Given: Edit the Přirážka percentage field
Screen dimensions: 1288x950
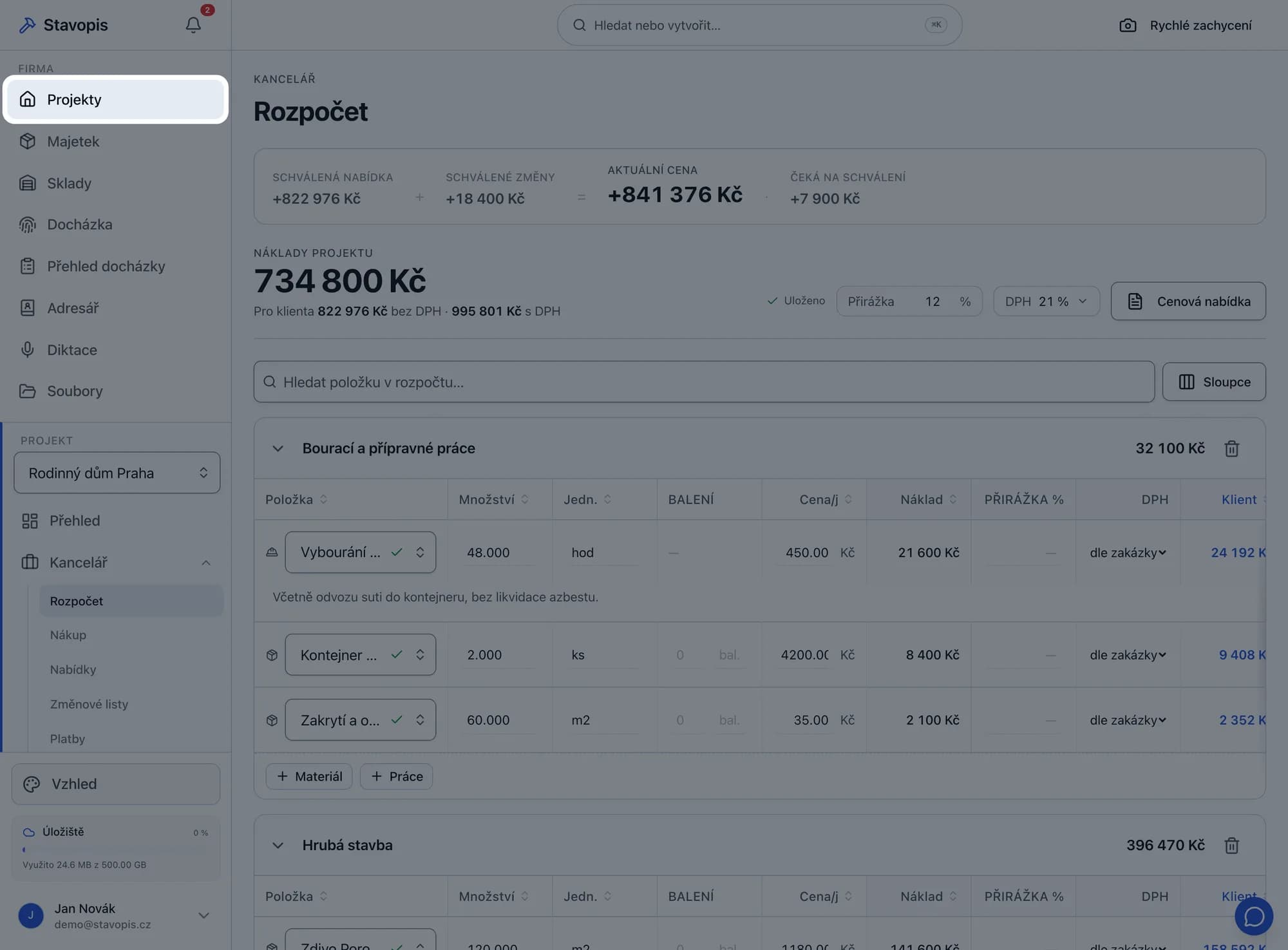Looking at the screenshot, I should (909, 301).
